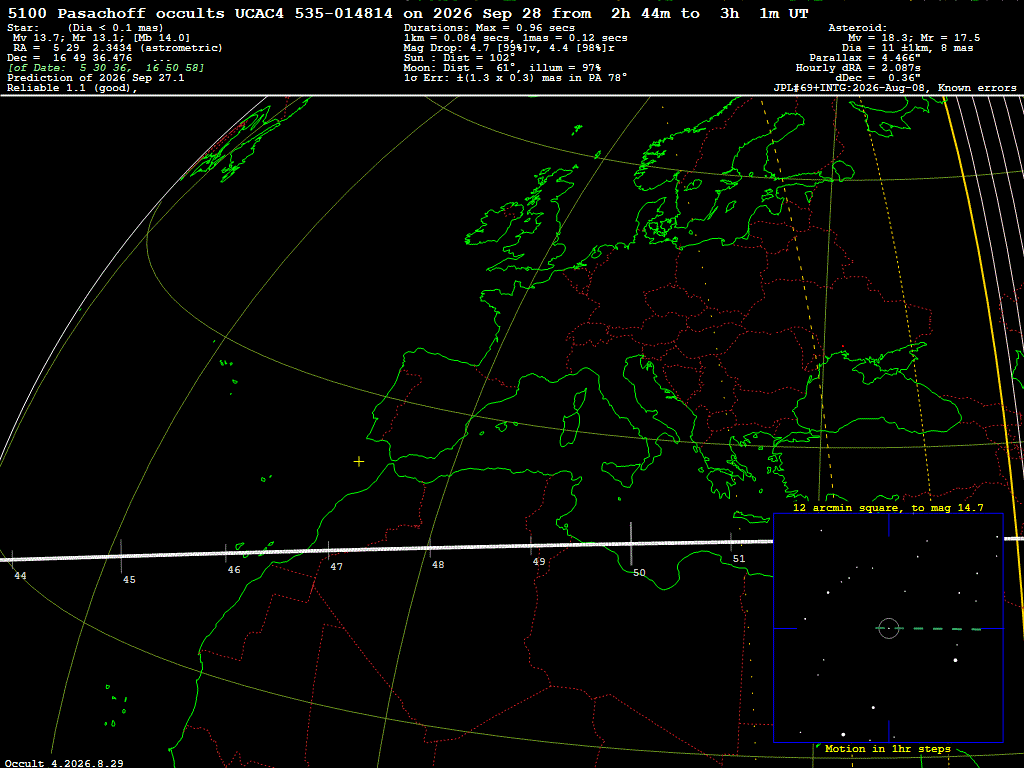Click the Motion in 1hr steps label

(x=888, y=749)
